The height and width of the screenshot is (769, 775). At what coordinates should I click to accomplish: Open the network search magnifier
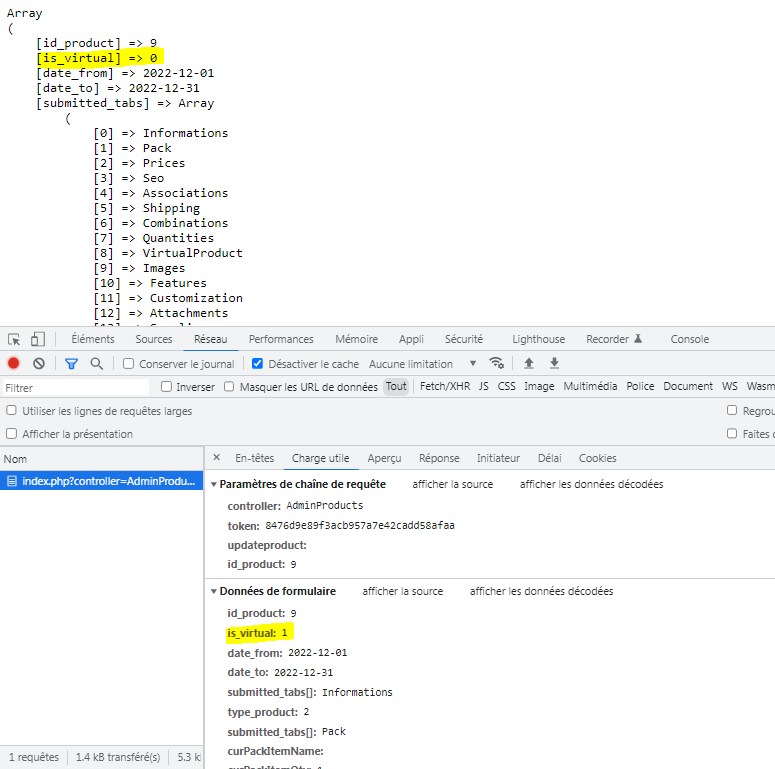(x=97, y=364)
